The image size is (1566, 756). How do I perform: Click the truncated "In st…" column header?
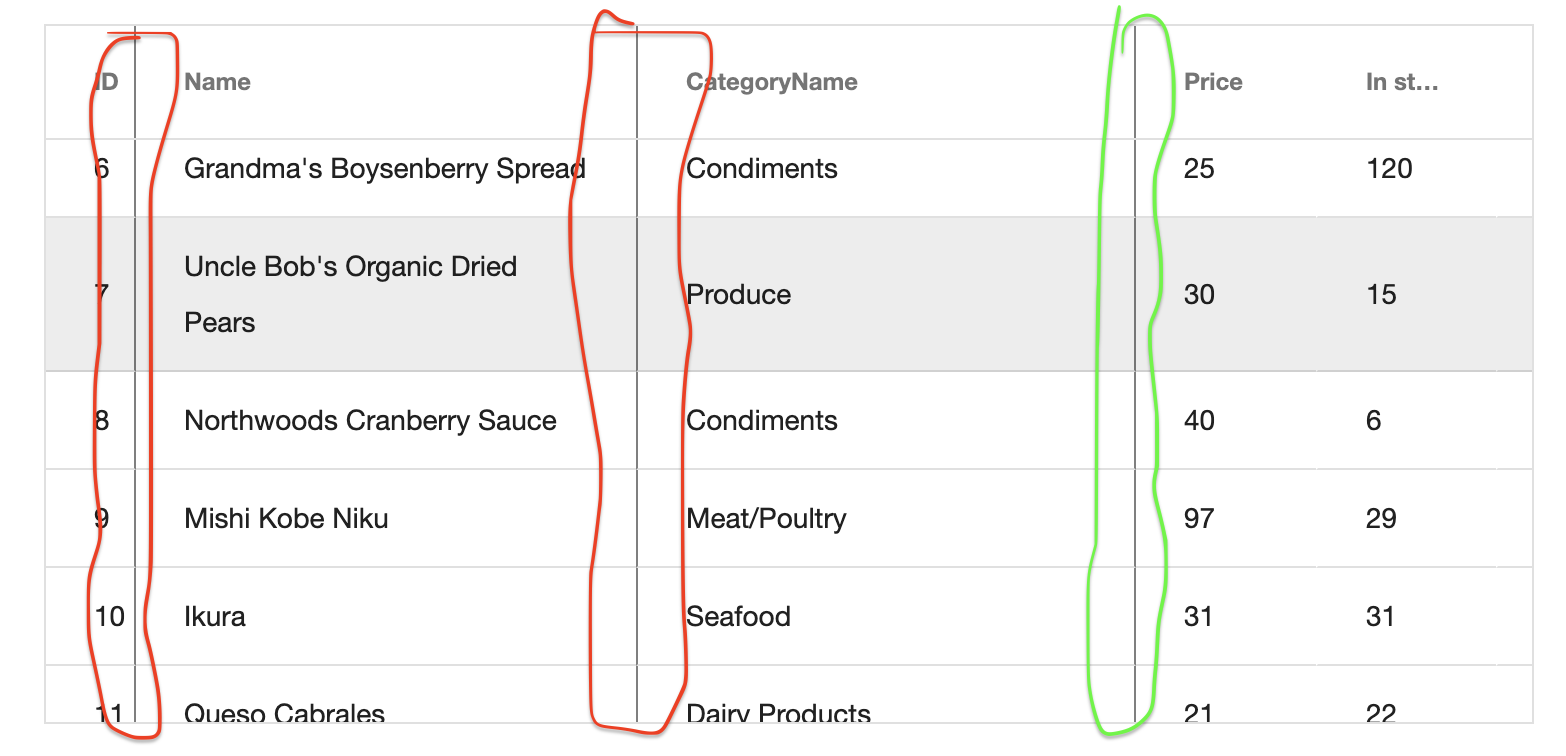[1402, 82]
